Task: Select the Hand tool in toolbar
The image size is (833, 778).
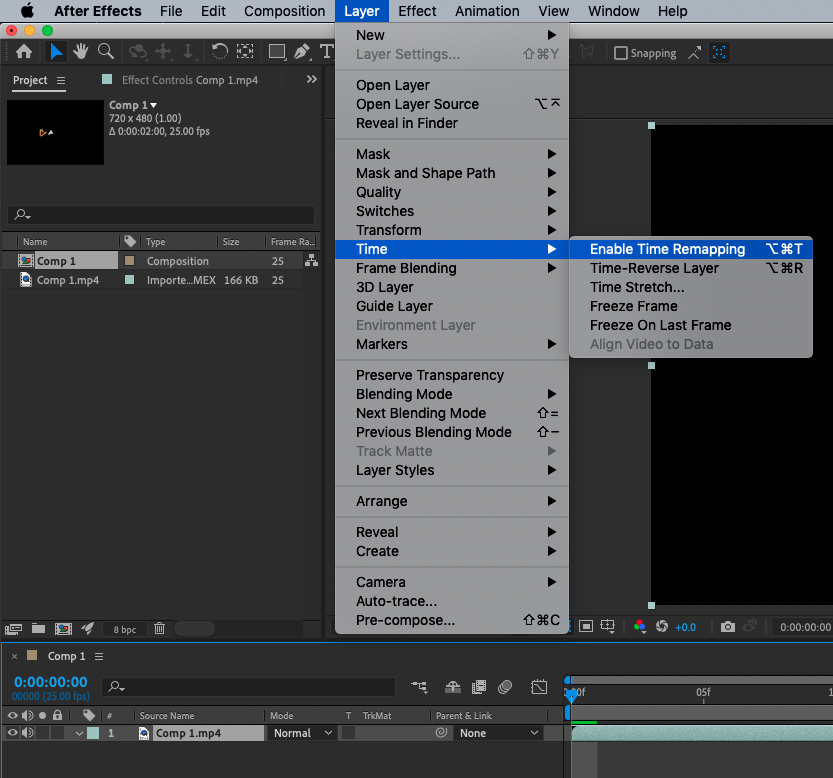Action: coord(80,52)
